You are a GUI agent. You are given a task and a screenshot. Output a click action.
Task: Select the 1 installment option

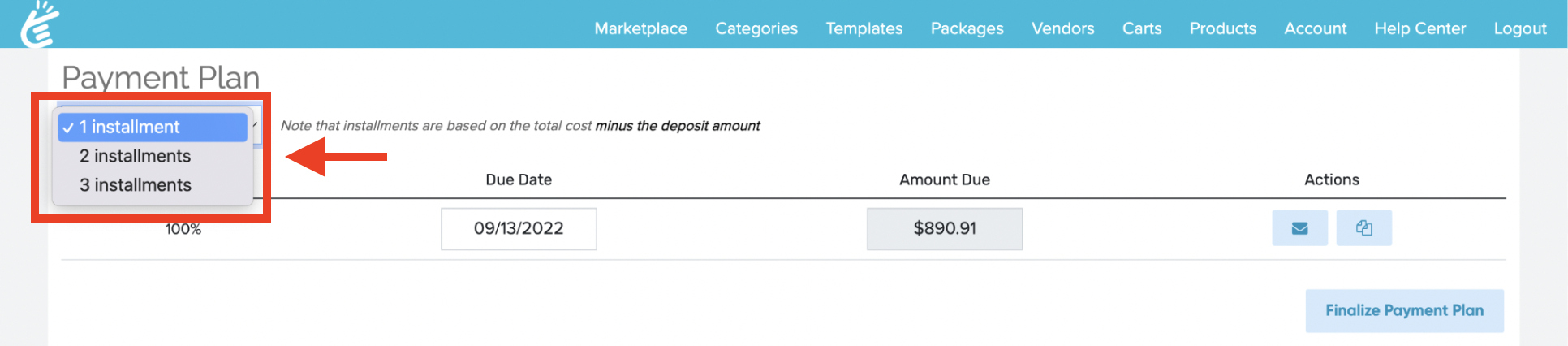(x=153, y=128)
